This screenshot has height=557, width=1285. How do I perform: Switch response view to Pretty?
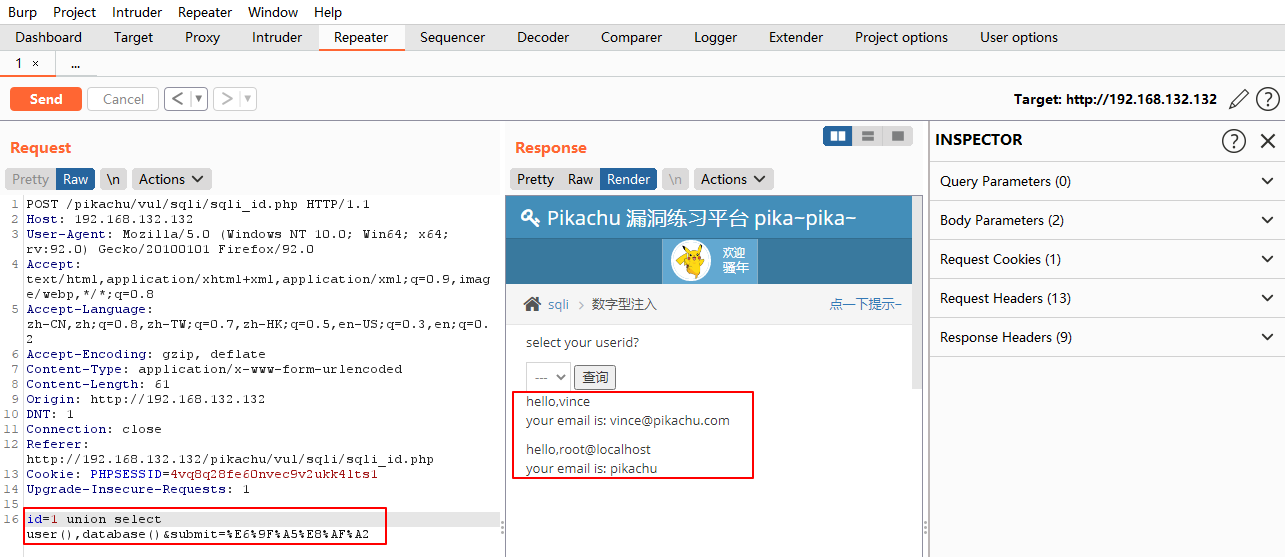[535, 179]
